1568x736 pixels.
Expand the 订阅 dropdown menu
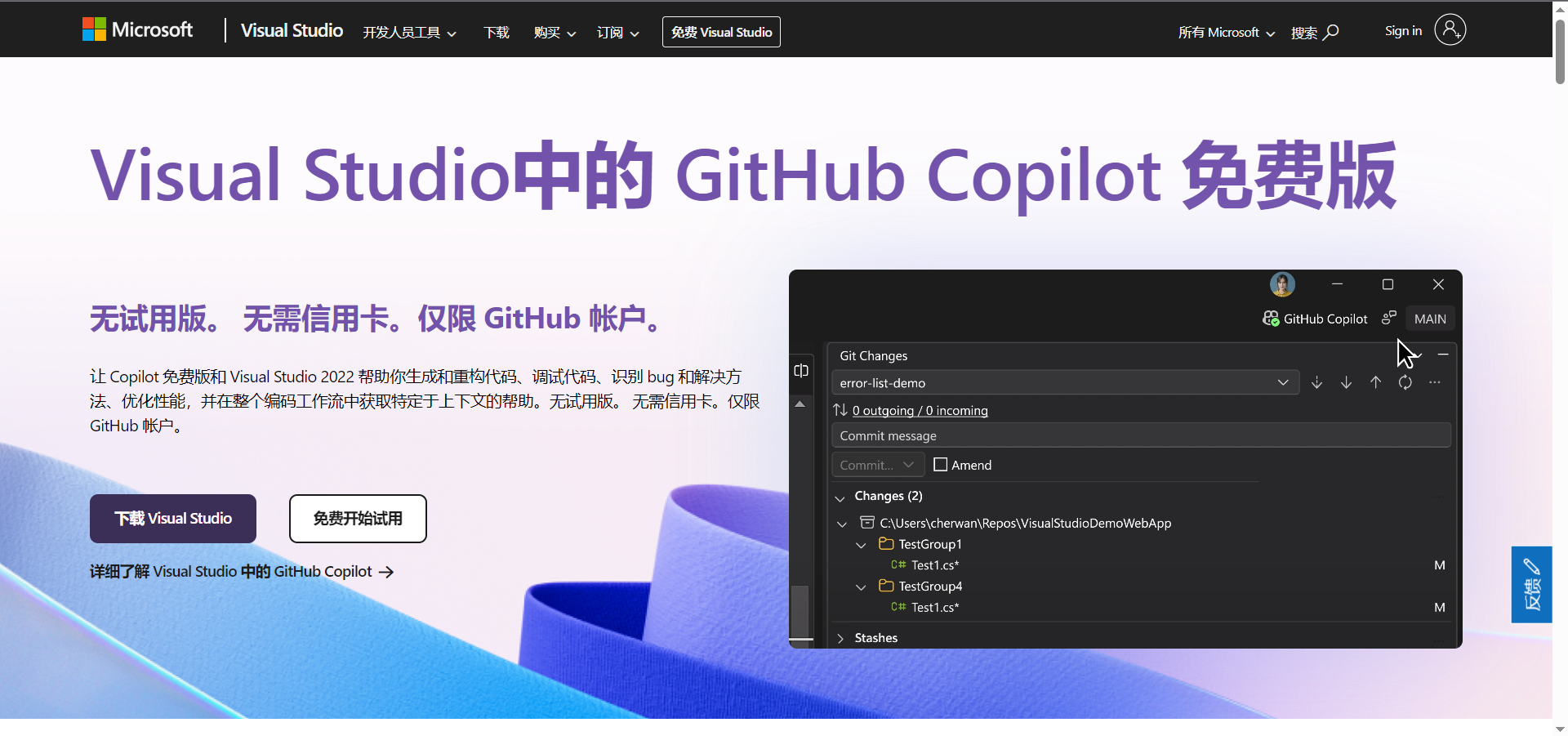click(617, 33)
